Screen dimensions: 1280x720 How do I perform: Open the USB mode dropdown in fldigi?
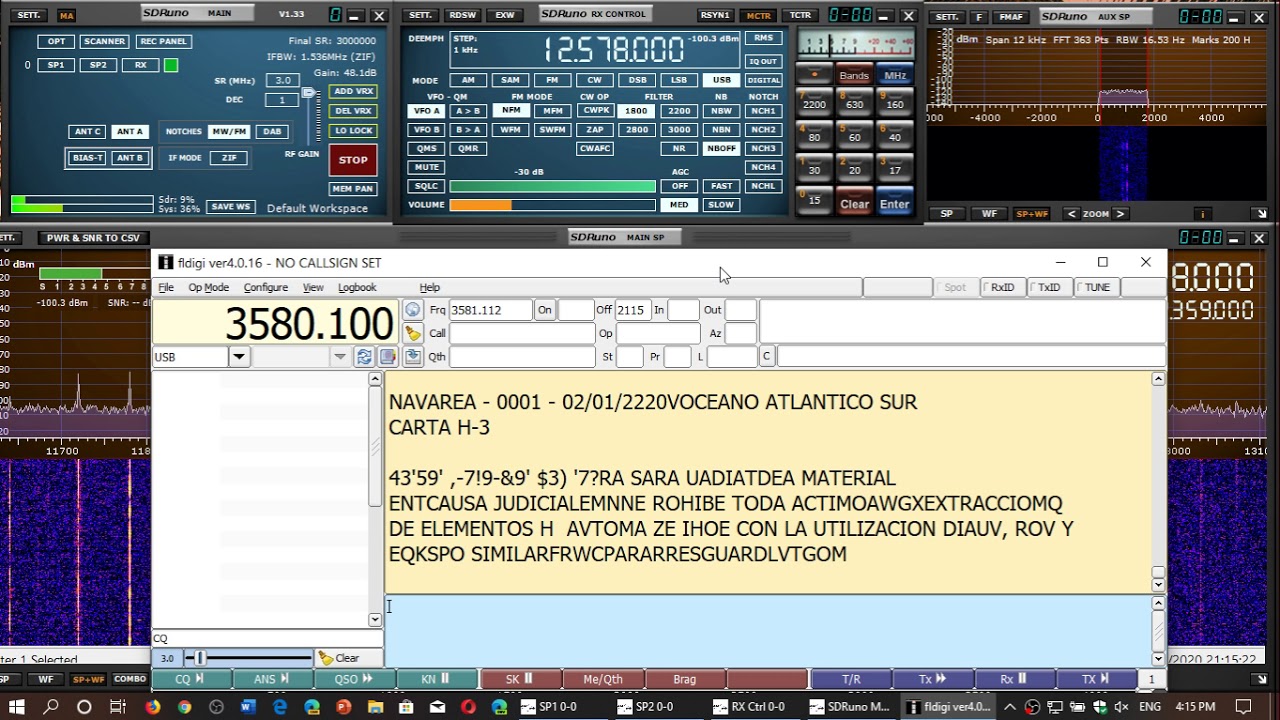tap(238, 357)
